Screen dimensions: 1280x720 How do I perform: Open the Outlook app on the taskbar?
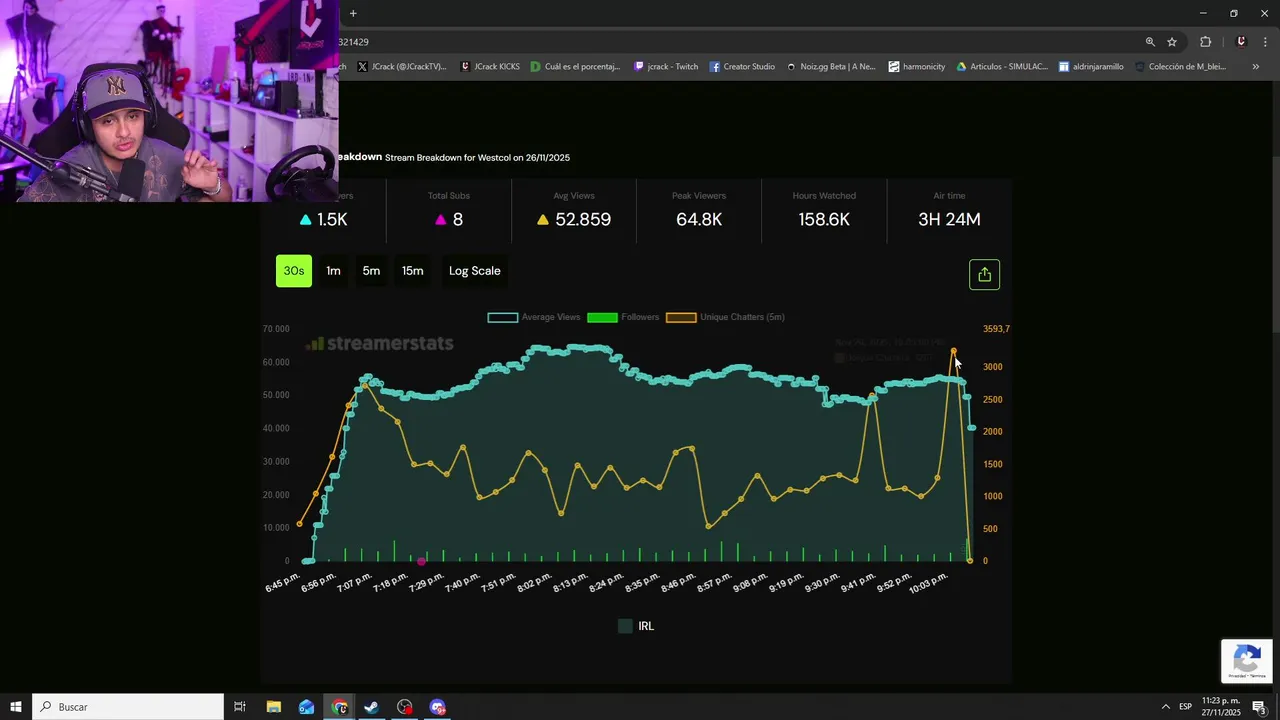[306, 707]
